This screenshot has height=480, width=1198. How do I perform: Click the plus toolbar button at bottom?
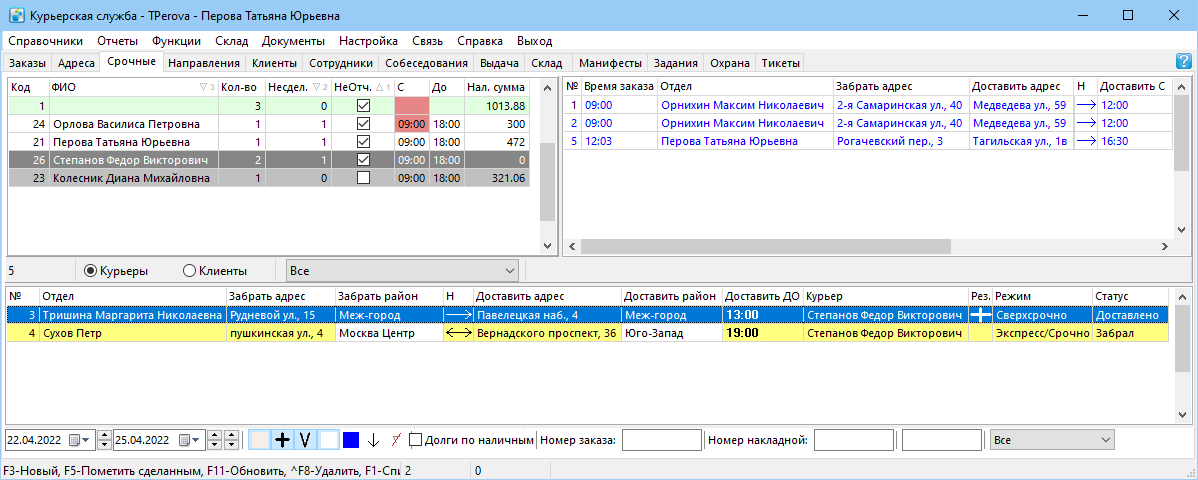[x=283, y=439]
